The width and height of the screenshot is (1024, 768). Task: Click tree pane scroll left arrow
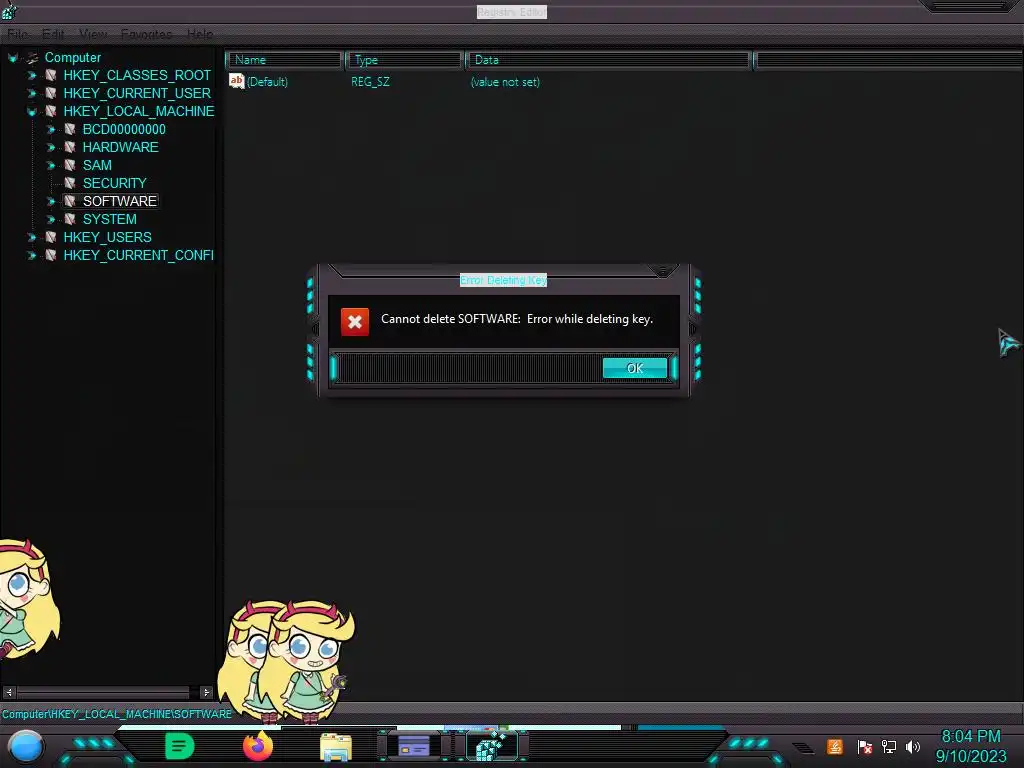point(9,692)
